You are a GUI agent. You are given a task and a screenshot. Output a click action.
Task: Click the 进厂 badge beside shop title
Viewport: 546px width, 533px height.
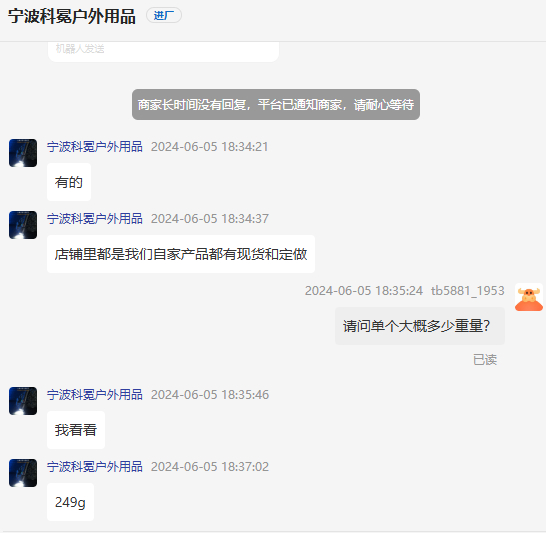164,15
